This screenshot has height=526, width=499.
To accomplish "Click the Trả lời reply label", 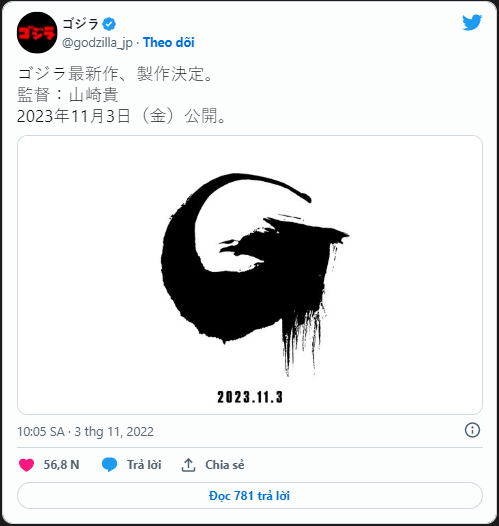I will 144,465.
